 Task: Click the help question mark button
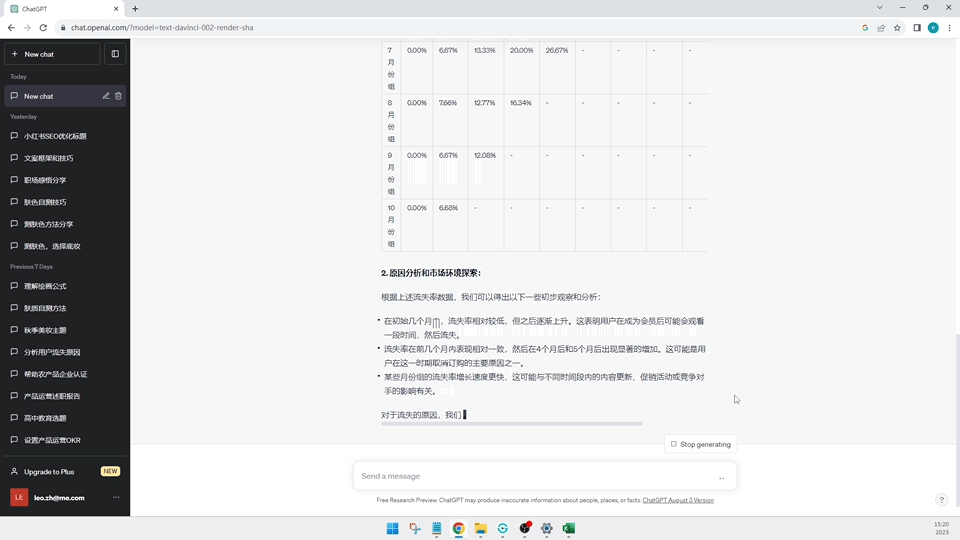pyautogui.click(x=942, y=500)
